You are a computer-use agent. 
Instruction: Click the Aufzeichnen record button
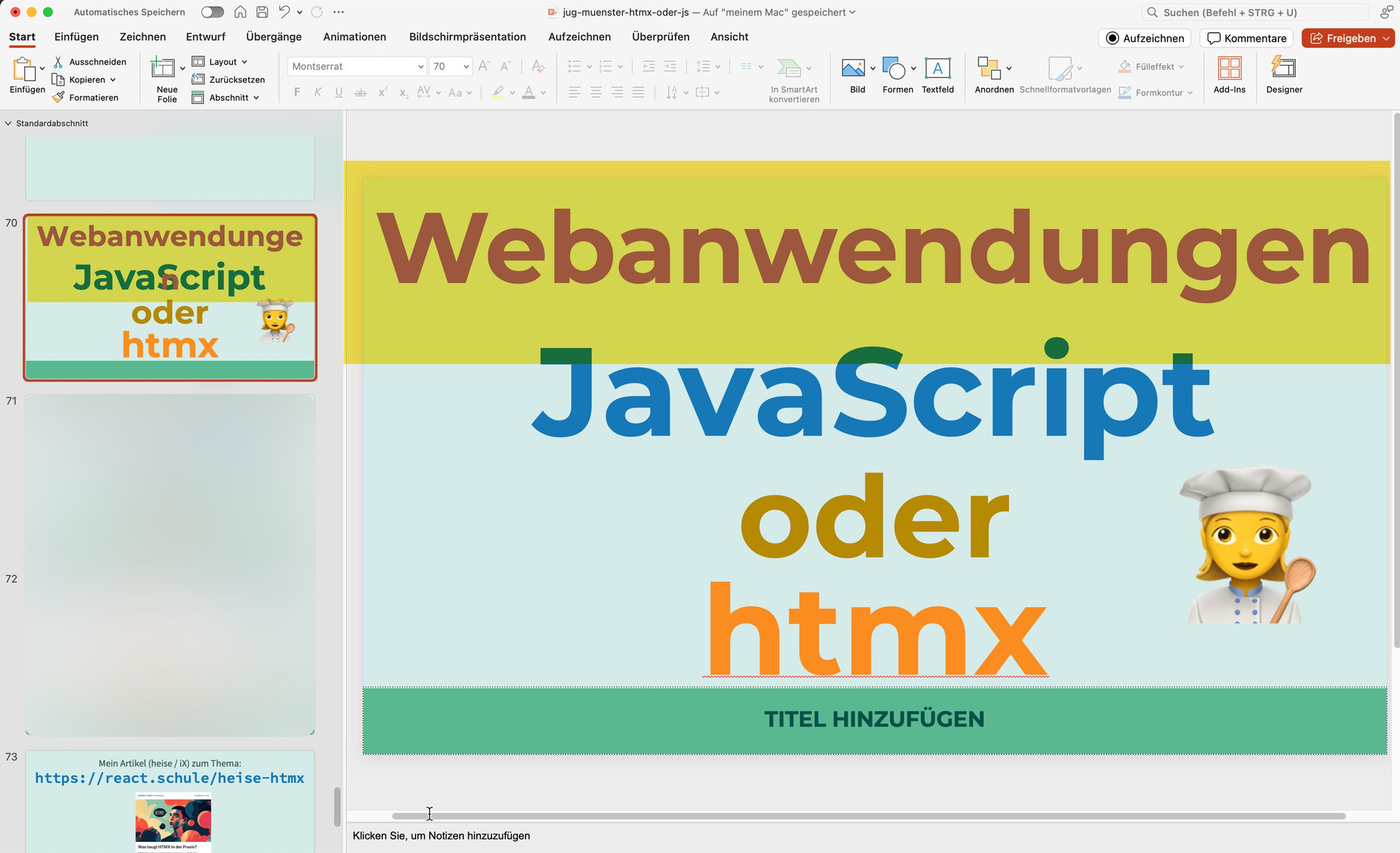tap(1144, 38)
